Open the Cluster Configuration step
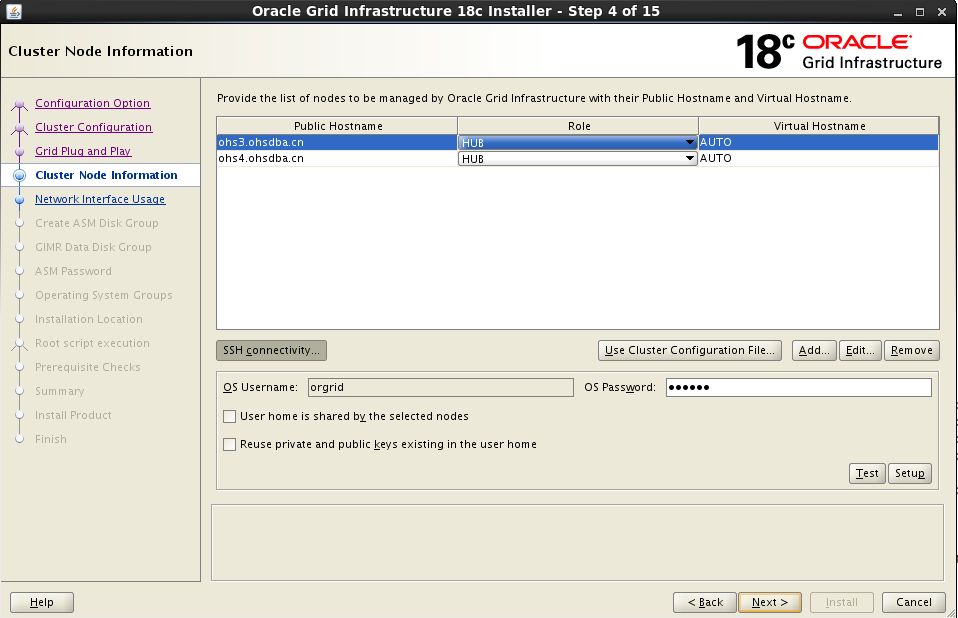Viewport: 958px width, 618px height. (x=93, y=127)
